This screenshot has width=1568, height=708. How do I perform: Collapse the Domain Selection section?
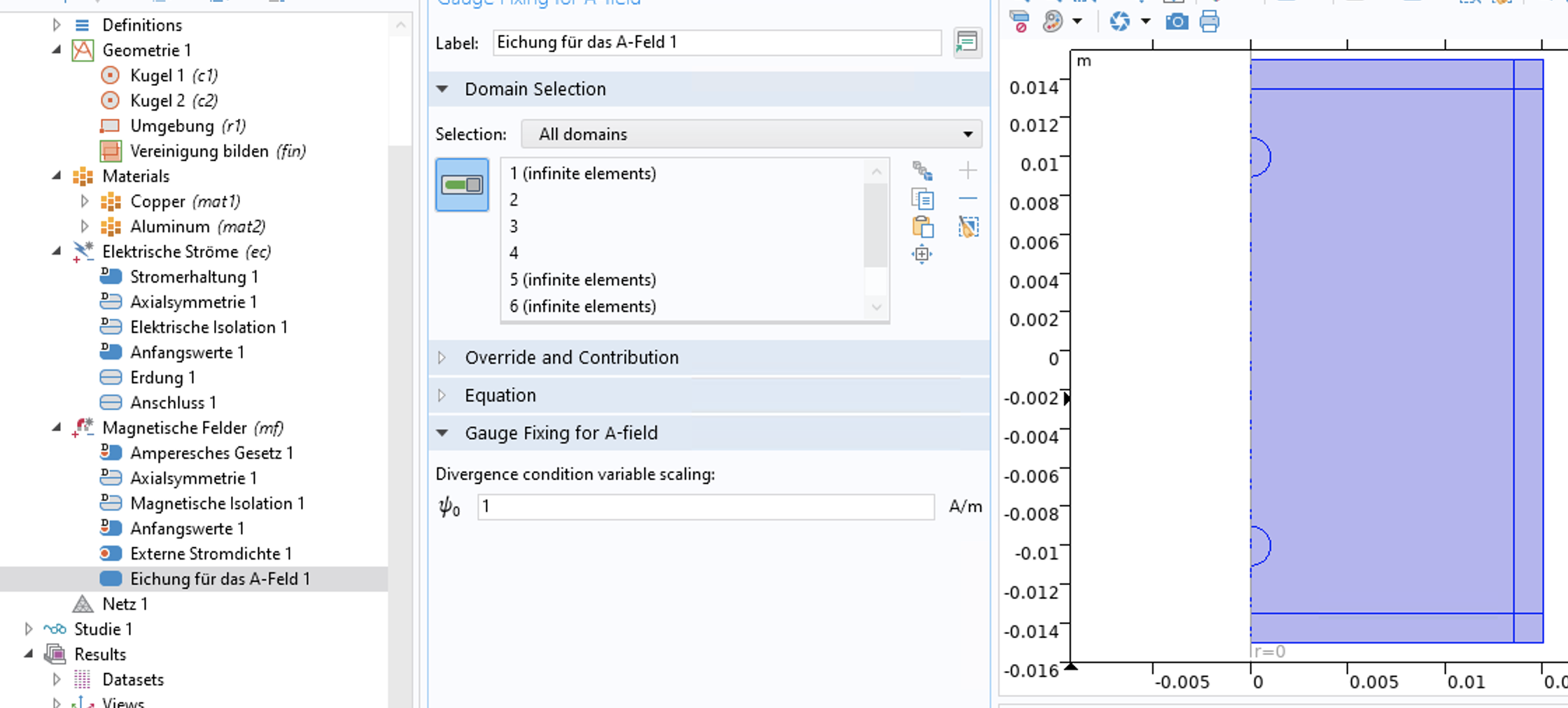[442, 89]
